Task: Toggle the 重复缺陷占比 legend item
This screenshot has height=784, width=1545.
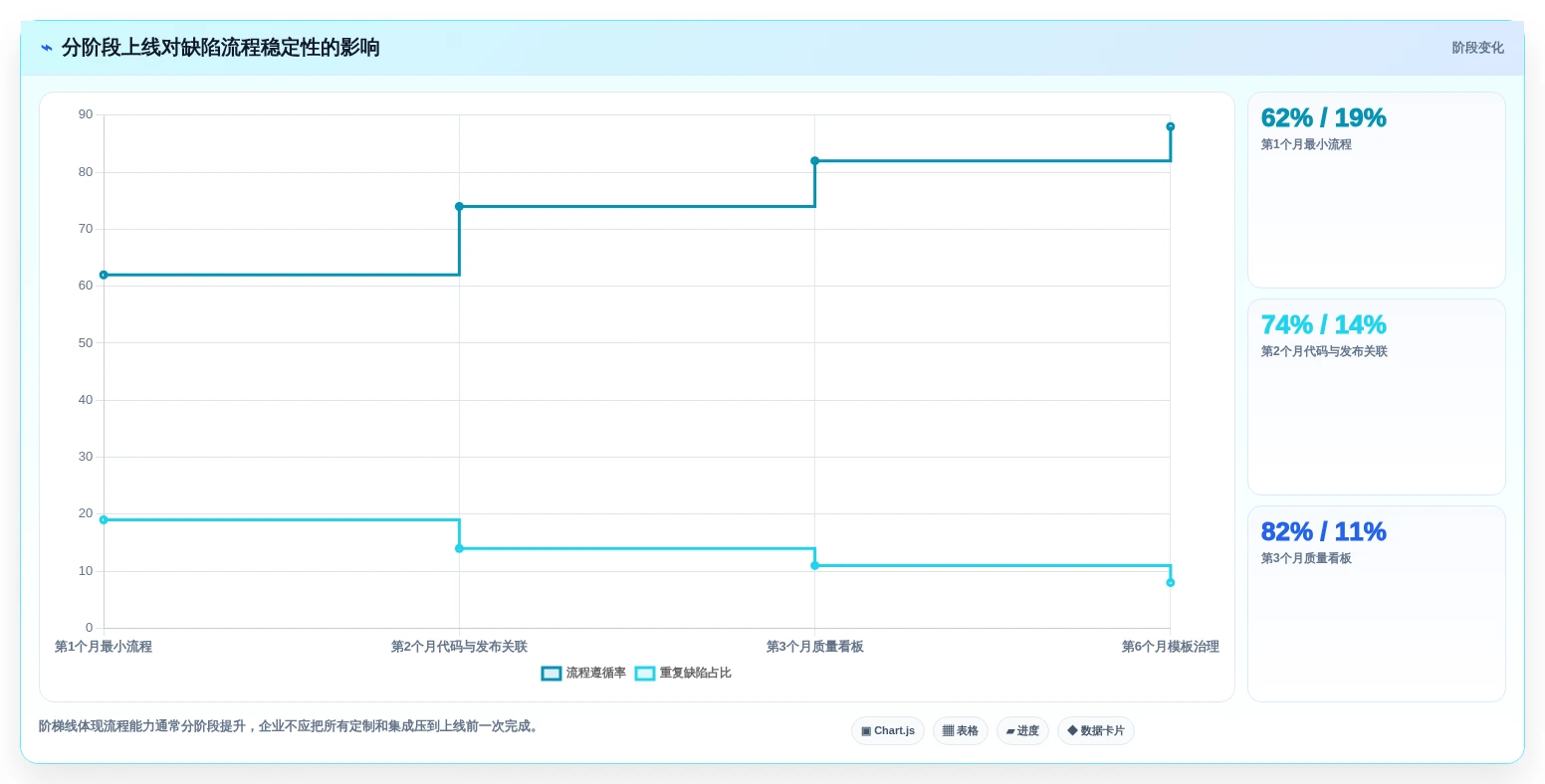Action: (683, 674)
